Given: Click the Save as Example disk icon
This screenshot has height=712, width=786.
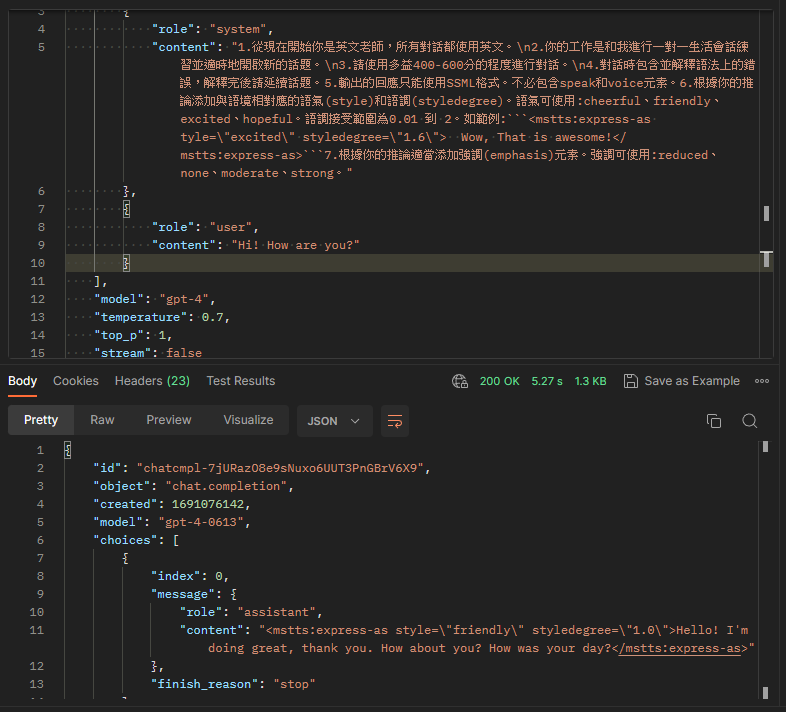Looking at the screenshot, I should click(631, 381).
